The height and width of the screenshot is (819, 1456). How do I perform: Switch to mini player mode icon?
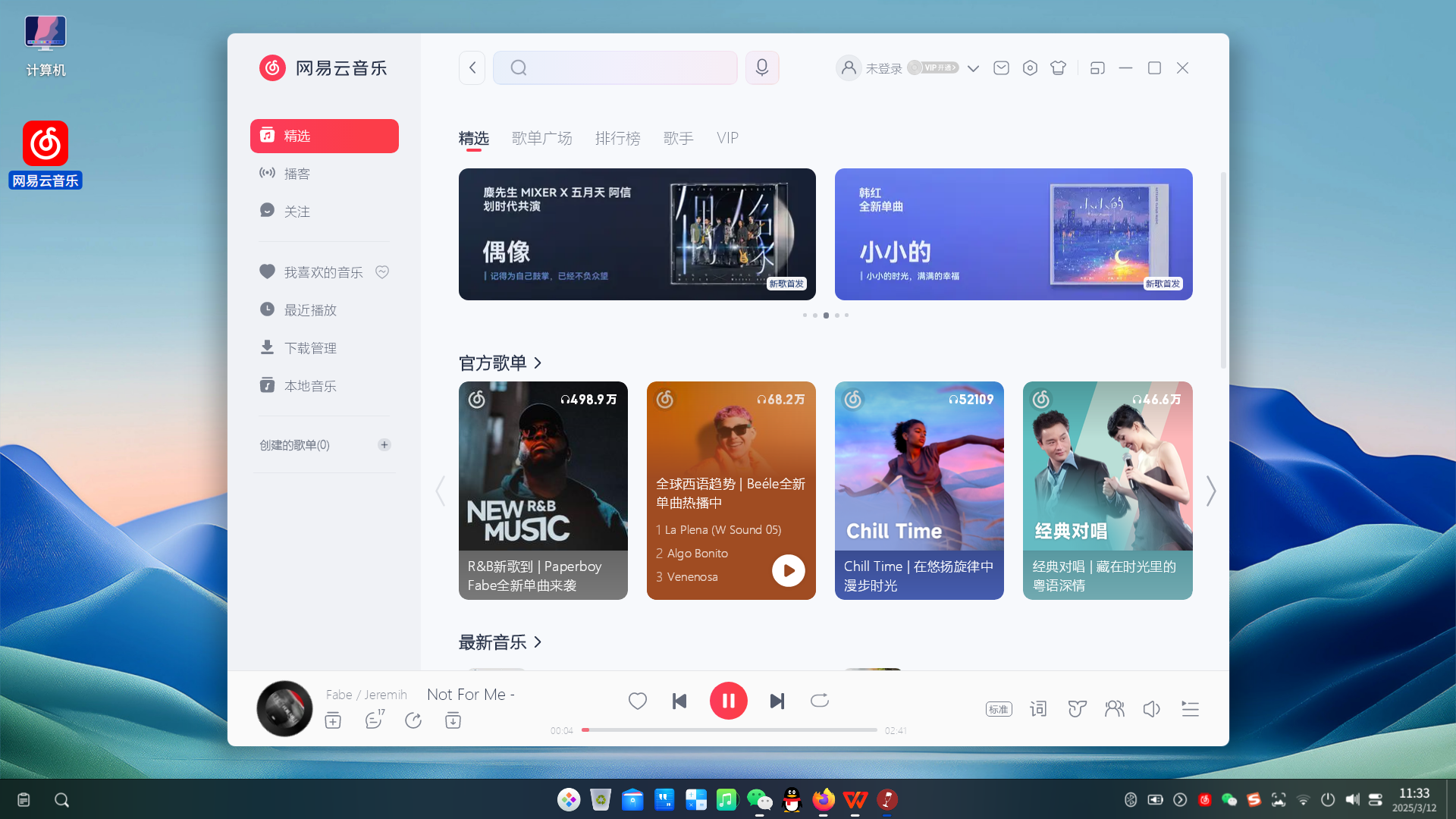tap(1097, 68)
